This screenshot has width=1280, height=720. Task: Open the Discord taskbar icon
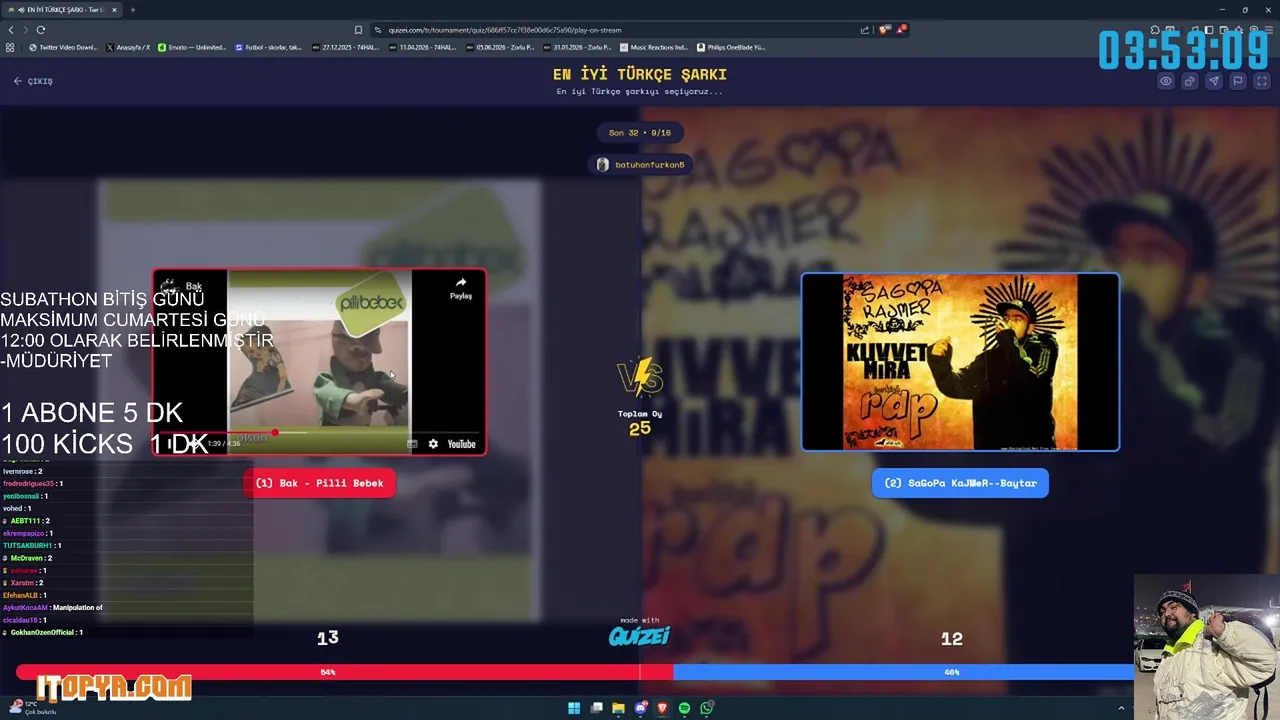click(641, 708)
